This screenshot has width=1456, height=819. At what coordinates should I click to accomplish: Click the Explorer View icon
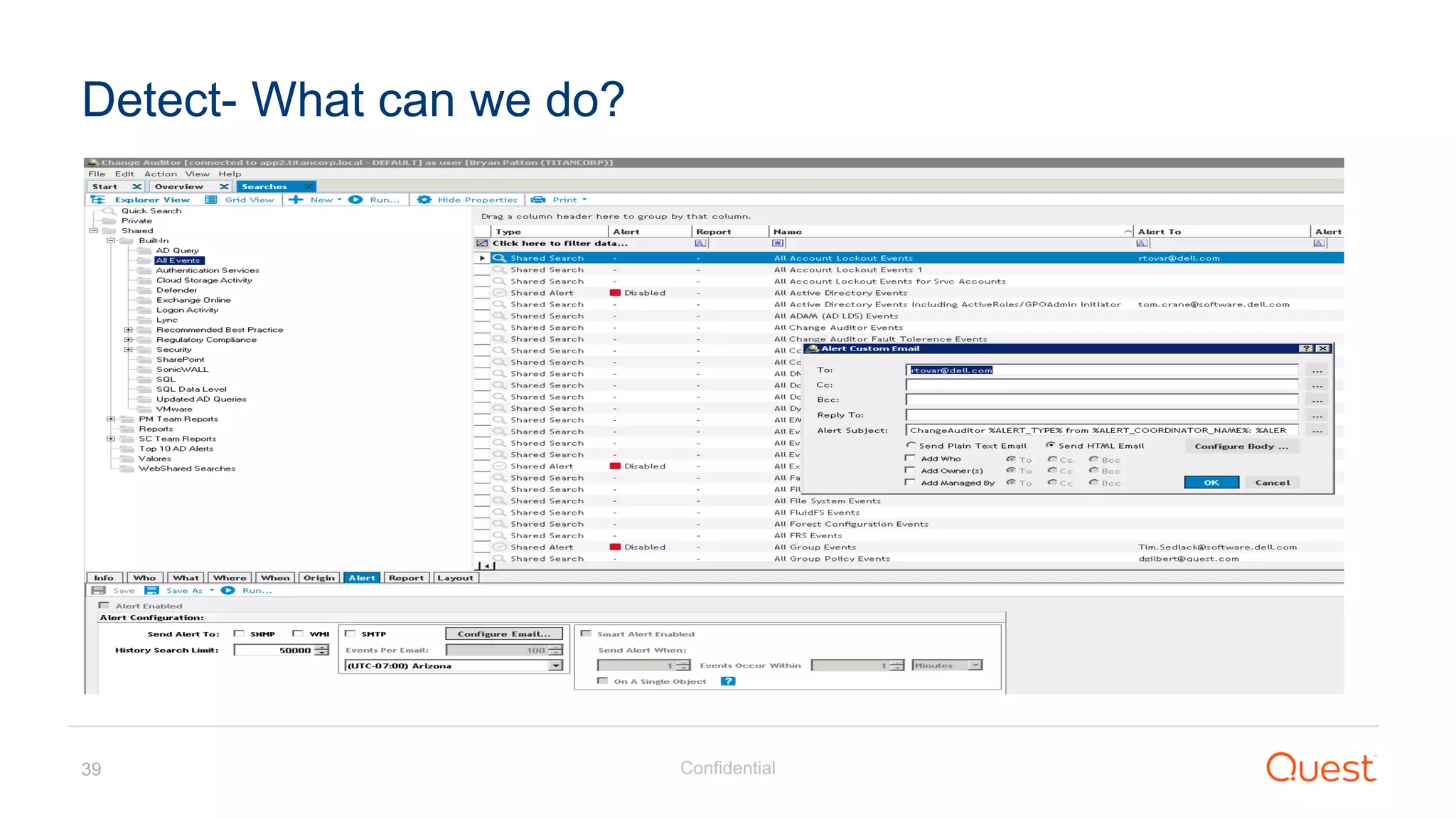coord(98,200)
